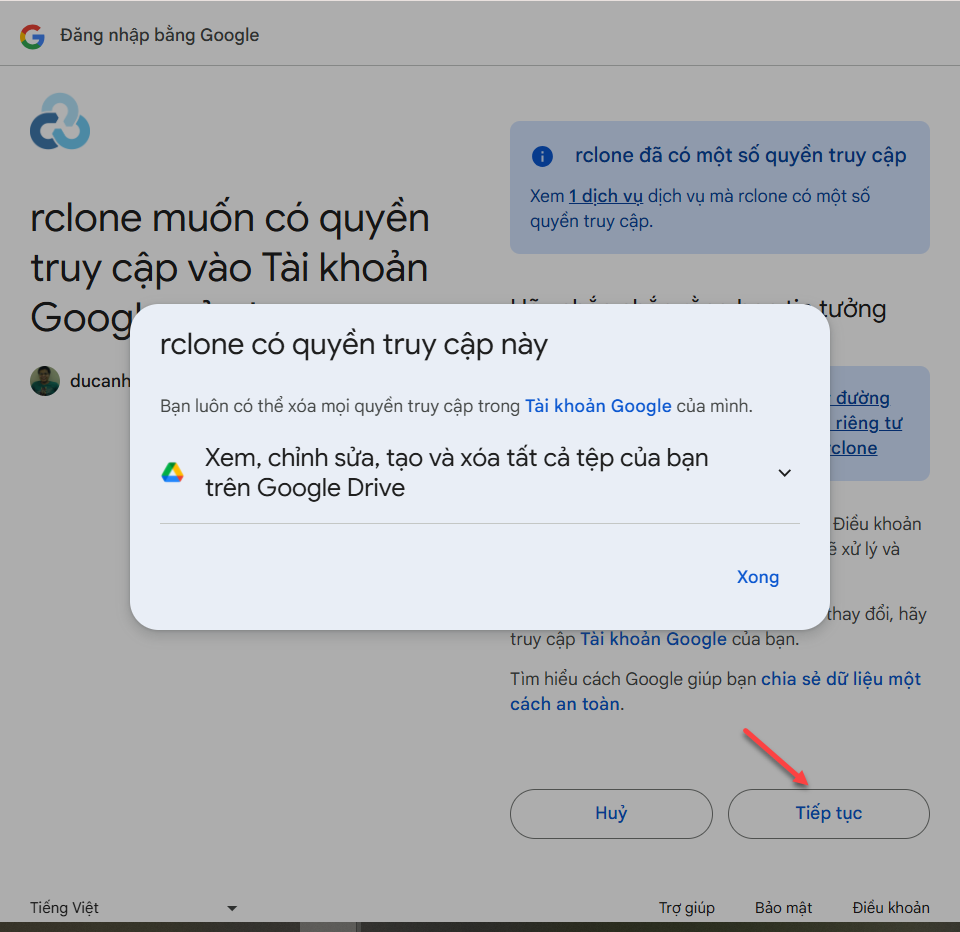Click the blue info icon beside rclone notice
The width and height of the screenshot is (960, 932).
coord(542,156)
